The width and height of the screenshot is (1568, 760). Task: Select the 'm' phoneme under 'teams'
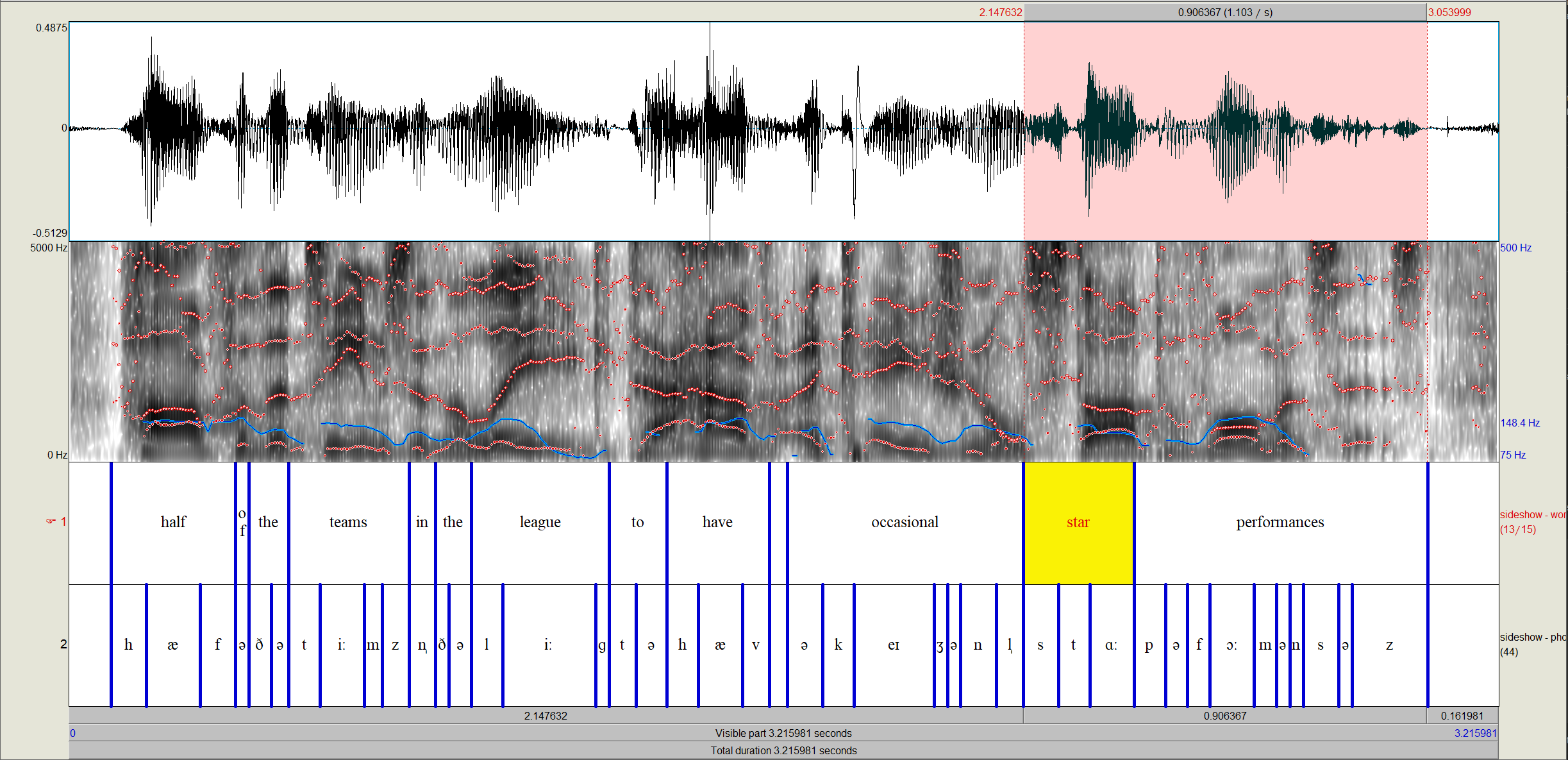(373, 645)
